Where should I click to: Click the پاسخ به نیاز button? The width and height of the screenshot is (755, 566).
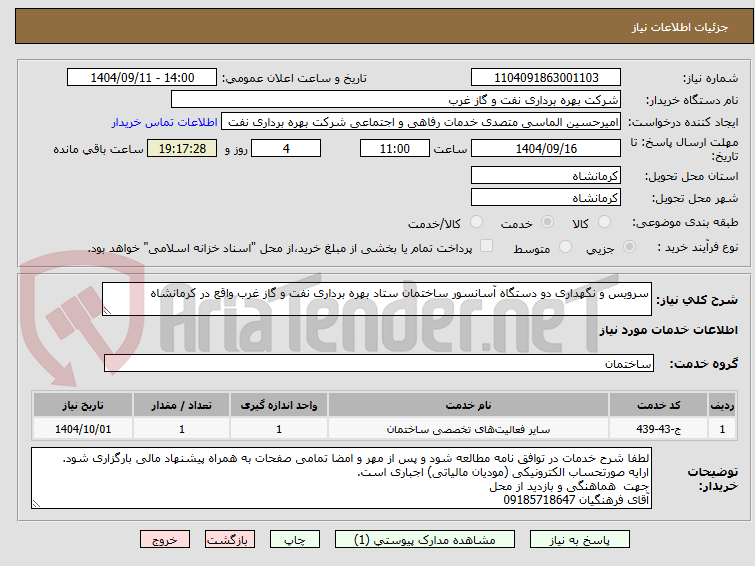coord(580,540)
